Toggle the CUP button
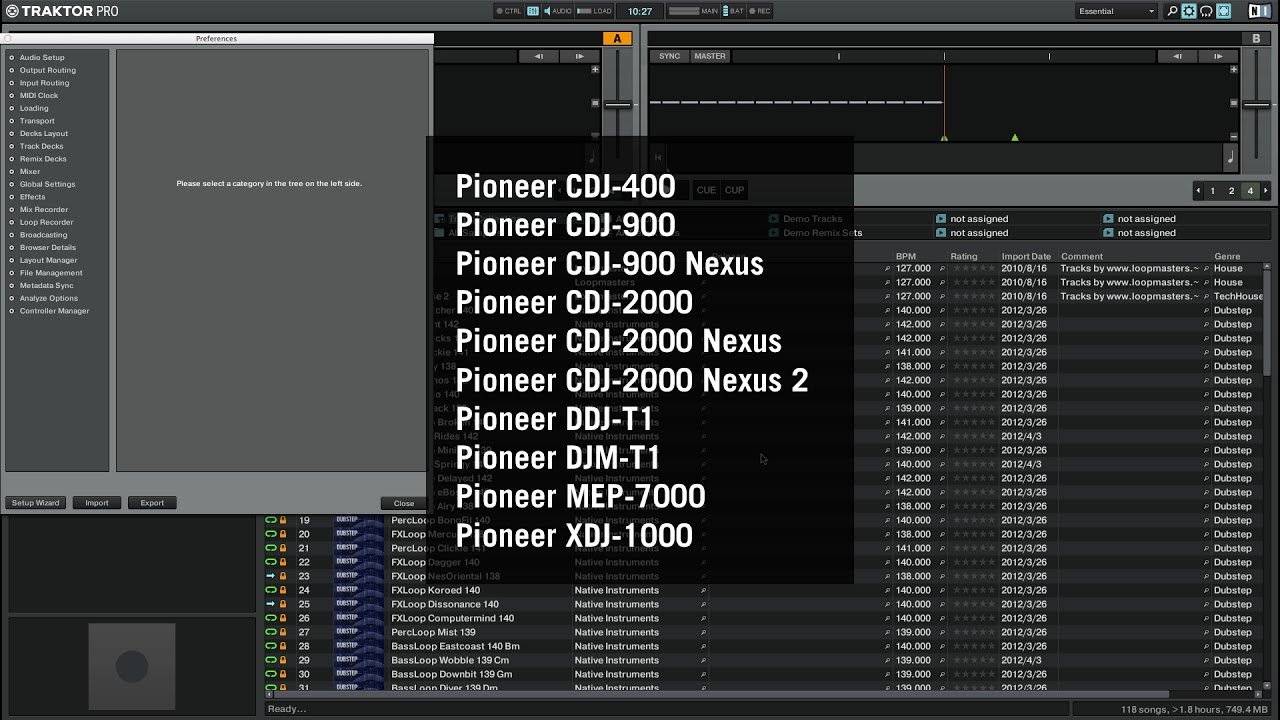The height and width of the screenshot is (720, 1280). tap(735, 190)
